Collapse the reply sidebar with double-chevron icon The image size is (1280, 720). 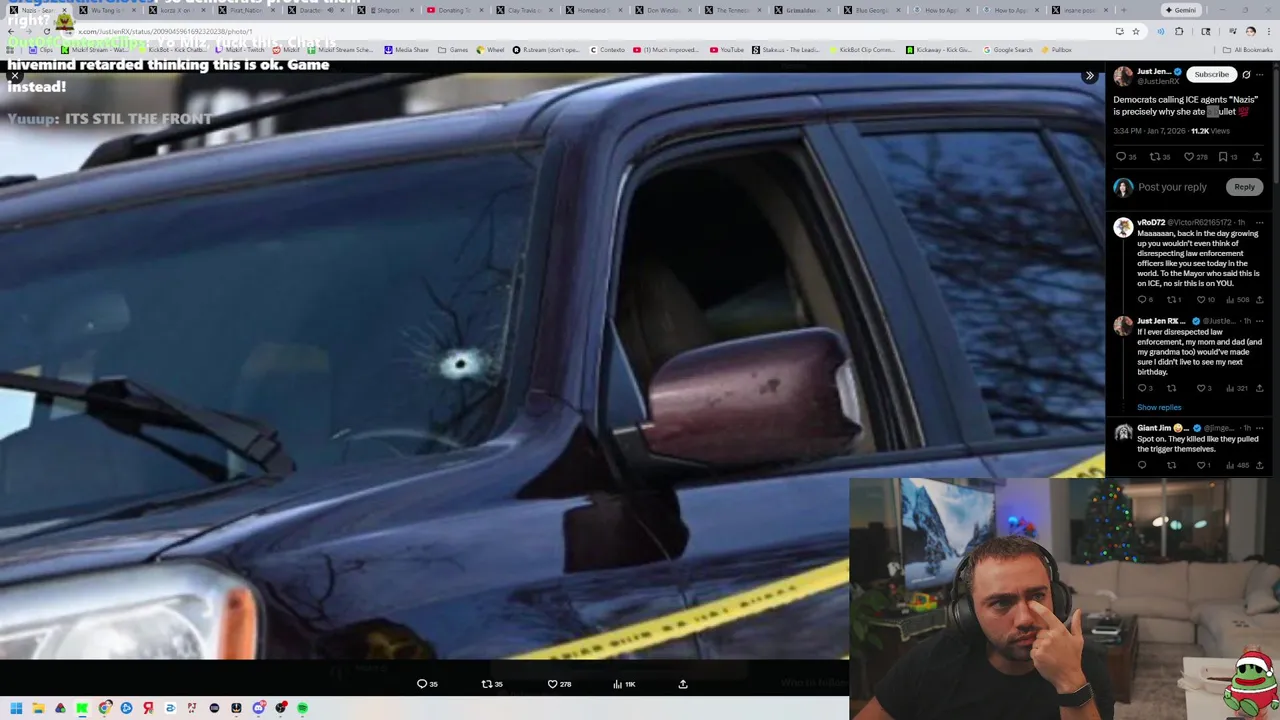click(x=1089, y=76)
